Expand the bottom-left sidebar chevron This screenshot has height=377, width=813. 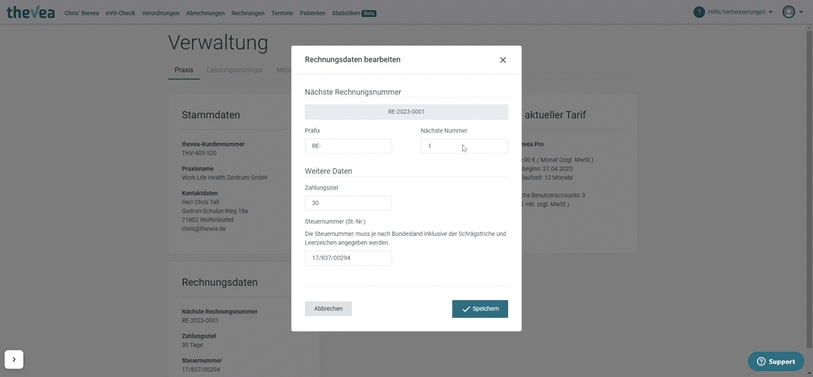(x=14, y=359)
